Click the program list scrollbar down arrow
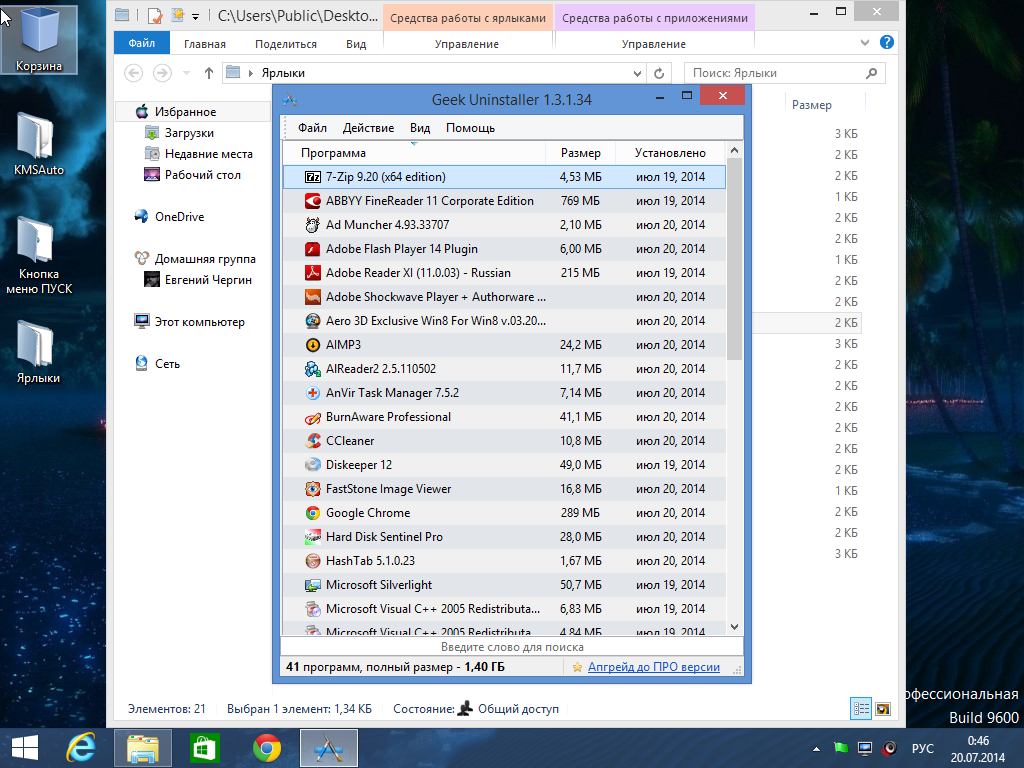The width and height of the screenshot is (1024, 768). pos(734,627)
